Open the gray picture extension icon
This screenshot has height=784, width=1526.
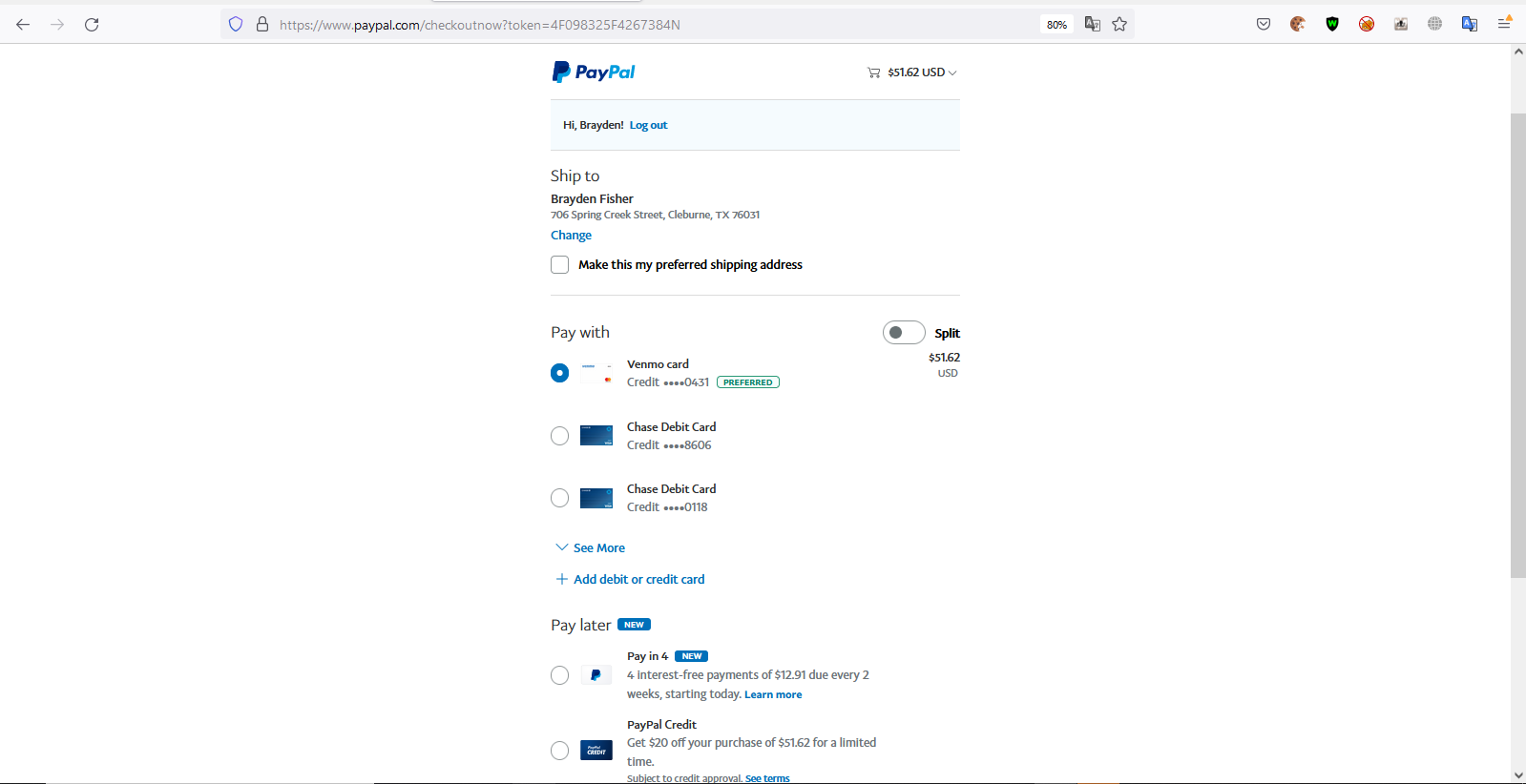point(1401,25)
